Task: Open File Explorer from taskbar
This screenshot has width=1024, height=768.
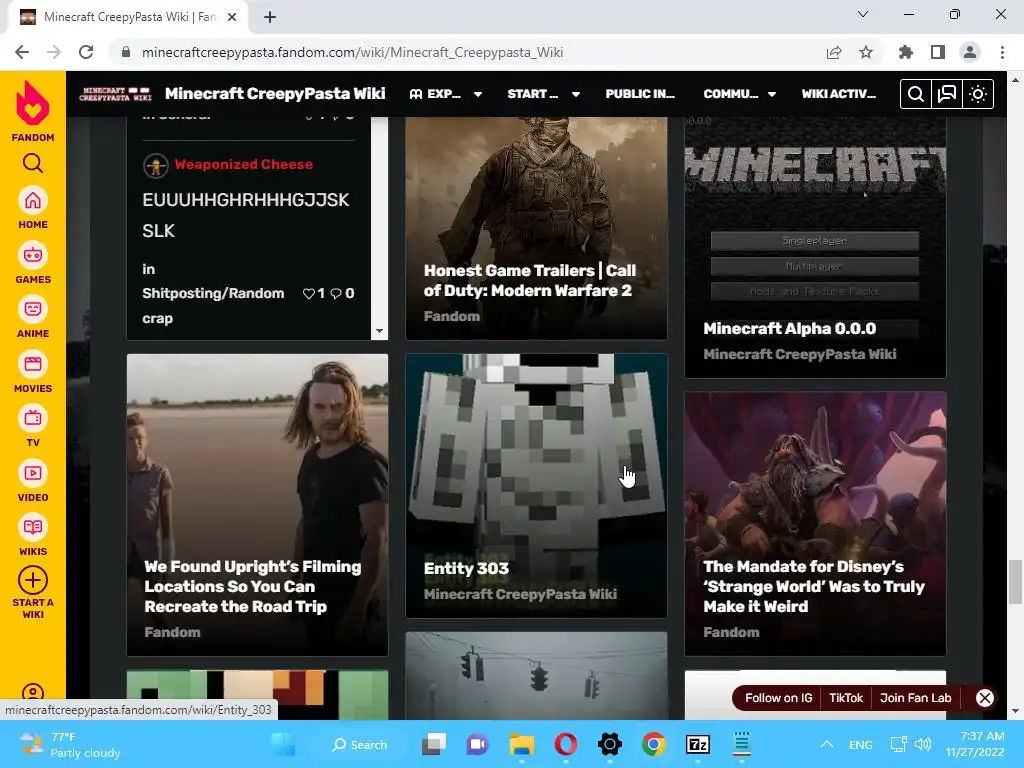Action: point(522,744)
